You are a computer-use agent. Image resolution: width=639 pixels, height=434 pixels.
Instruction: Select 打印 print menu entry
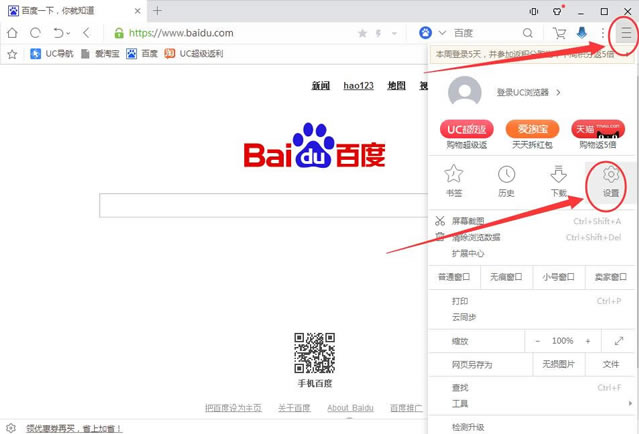[x=460, y=301]
